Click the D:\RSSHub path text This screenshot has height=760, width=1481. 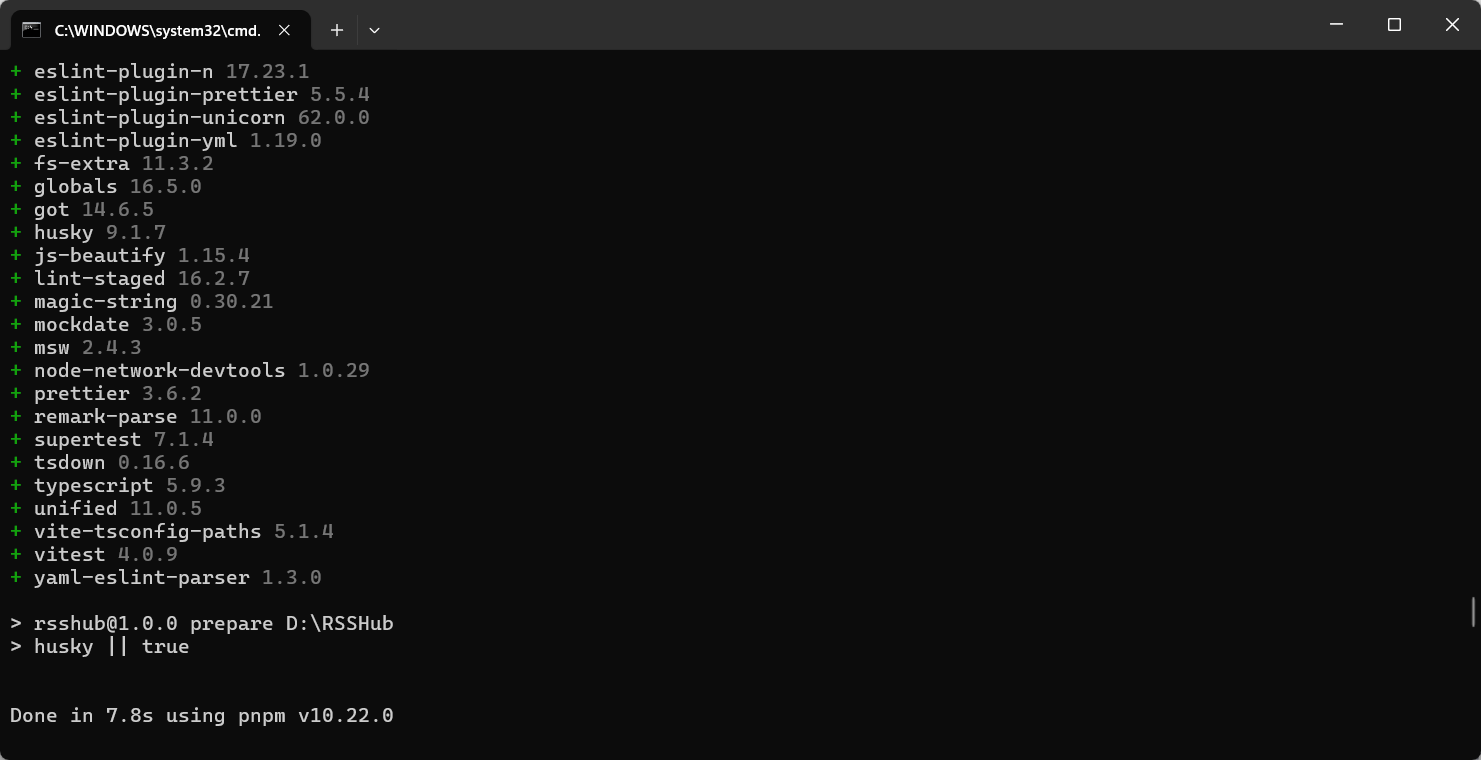point(339,623)
